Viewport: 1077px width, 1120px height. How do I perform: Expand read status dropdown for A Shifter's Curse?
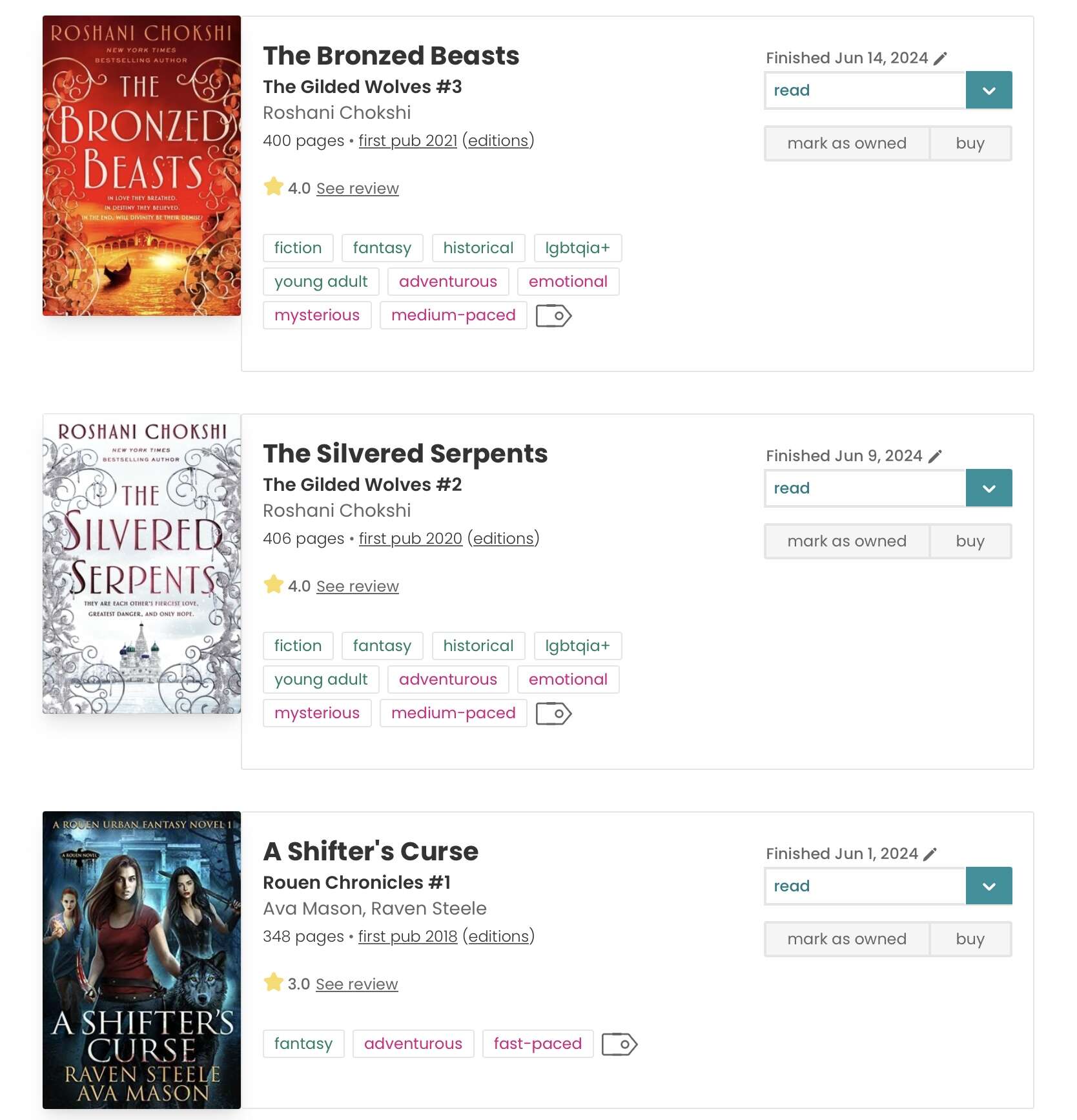(989, 886)
